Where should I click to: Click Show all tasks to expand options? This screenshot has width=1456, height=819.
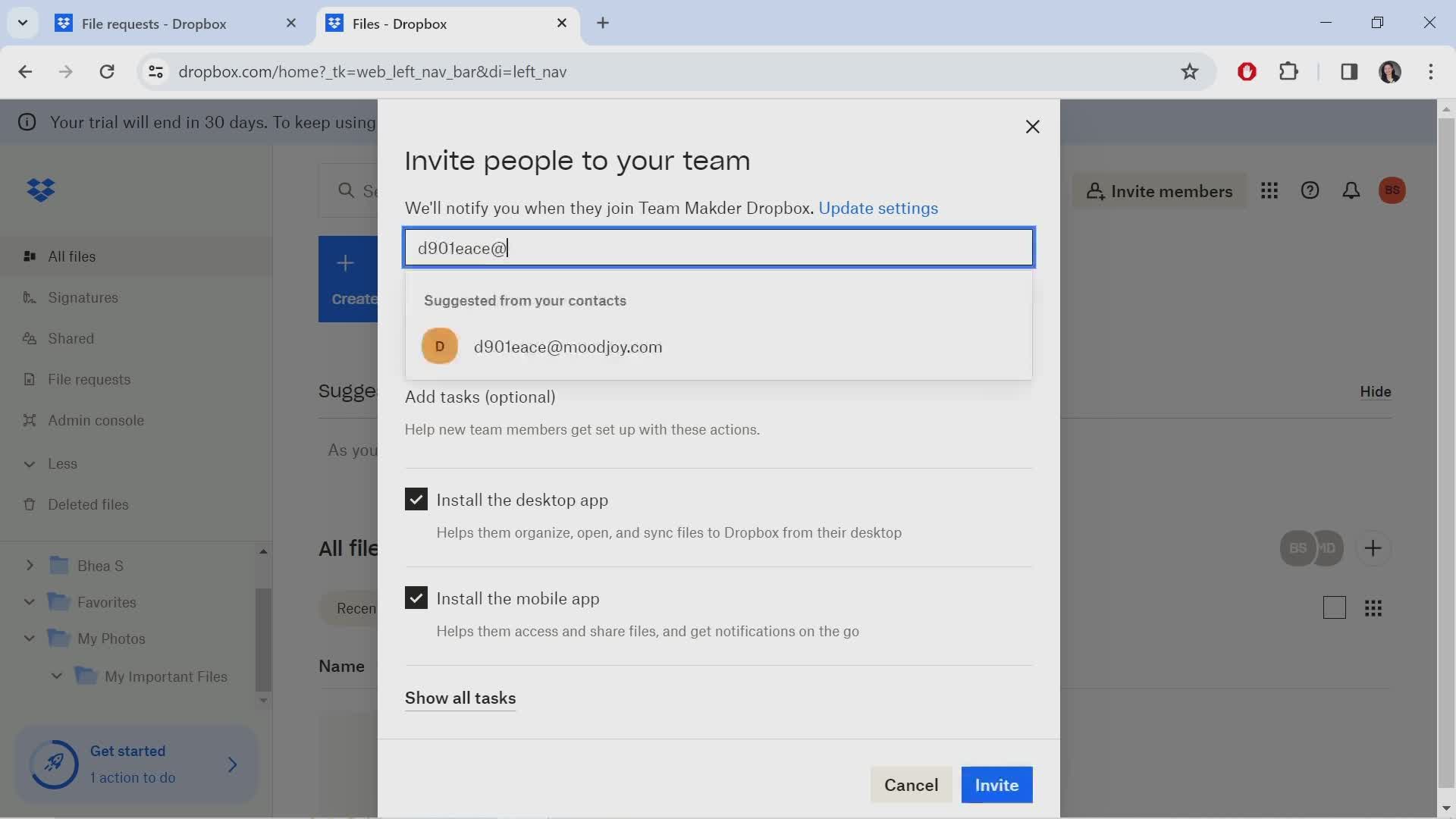pos(460,698)
